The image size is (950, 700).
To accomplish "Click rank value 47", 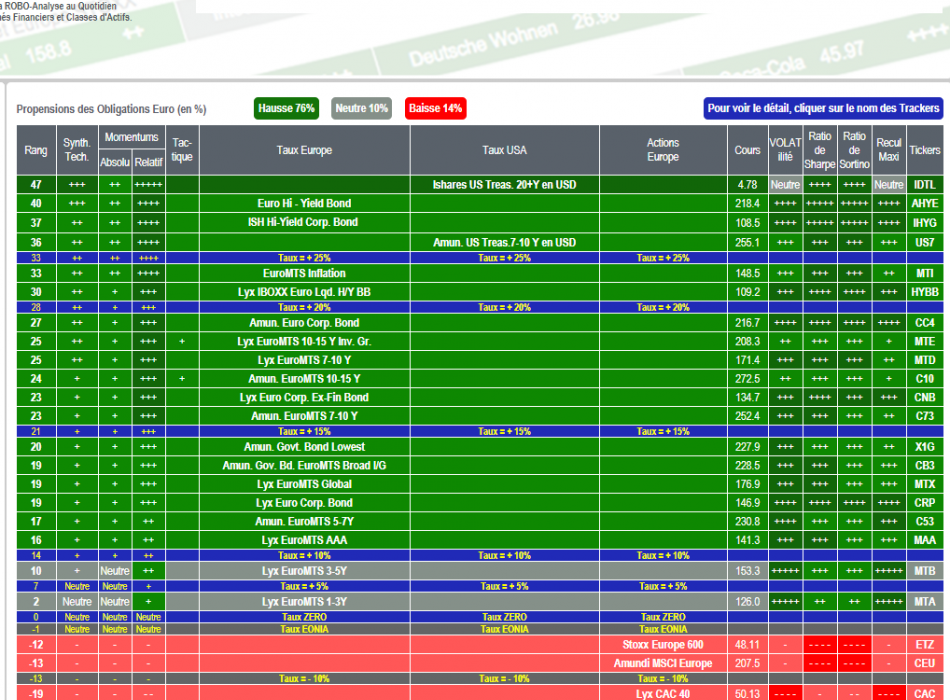I will (36, 185).
